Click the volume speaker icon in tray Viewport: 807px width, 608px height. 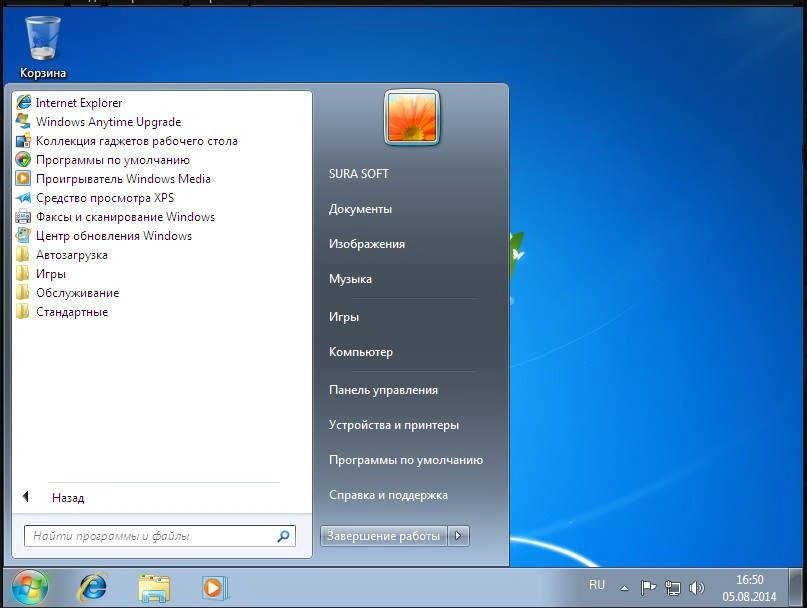698,587
